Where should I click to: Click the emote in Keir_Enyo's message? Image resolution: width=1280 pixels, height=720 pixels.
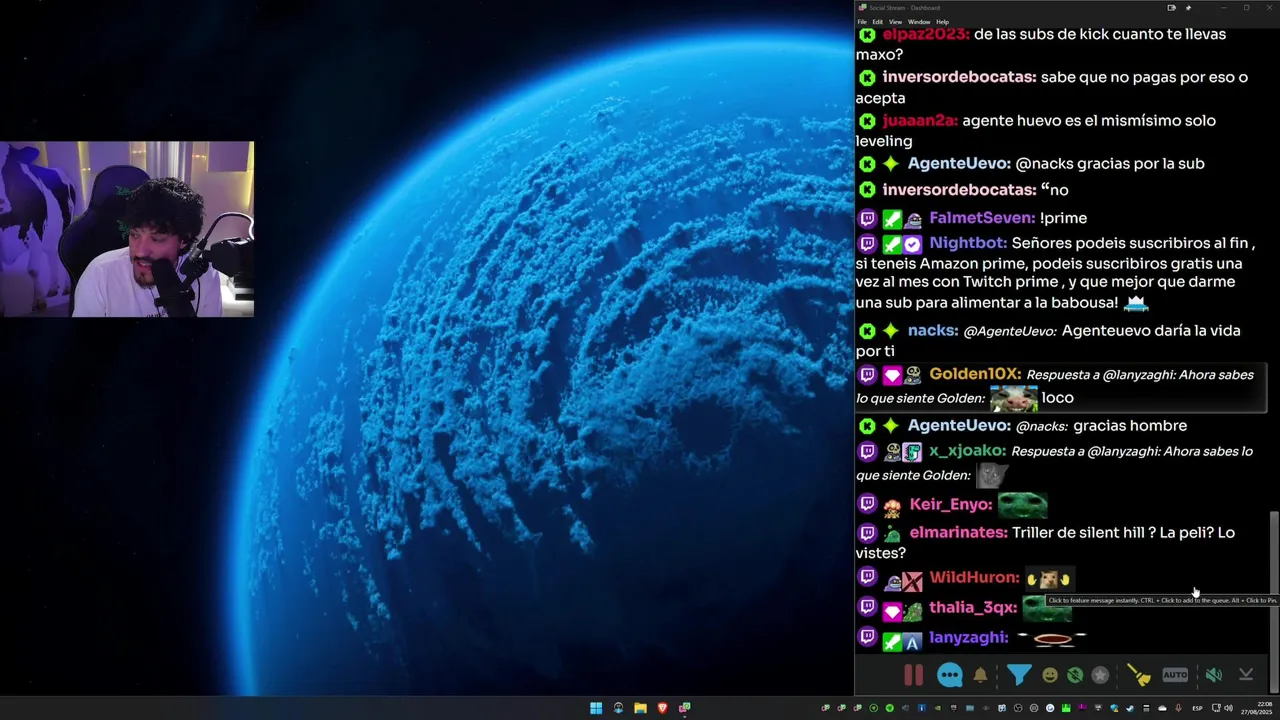pos(1022,504)
